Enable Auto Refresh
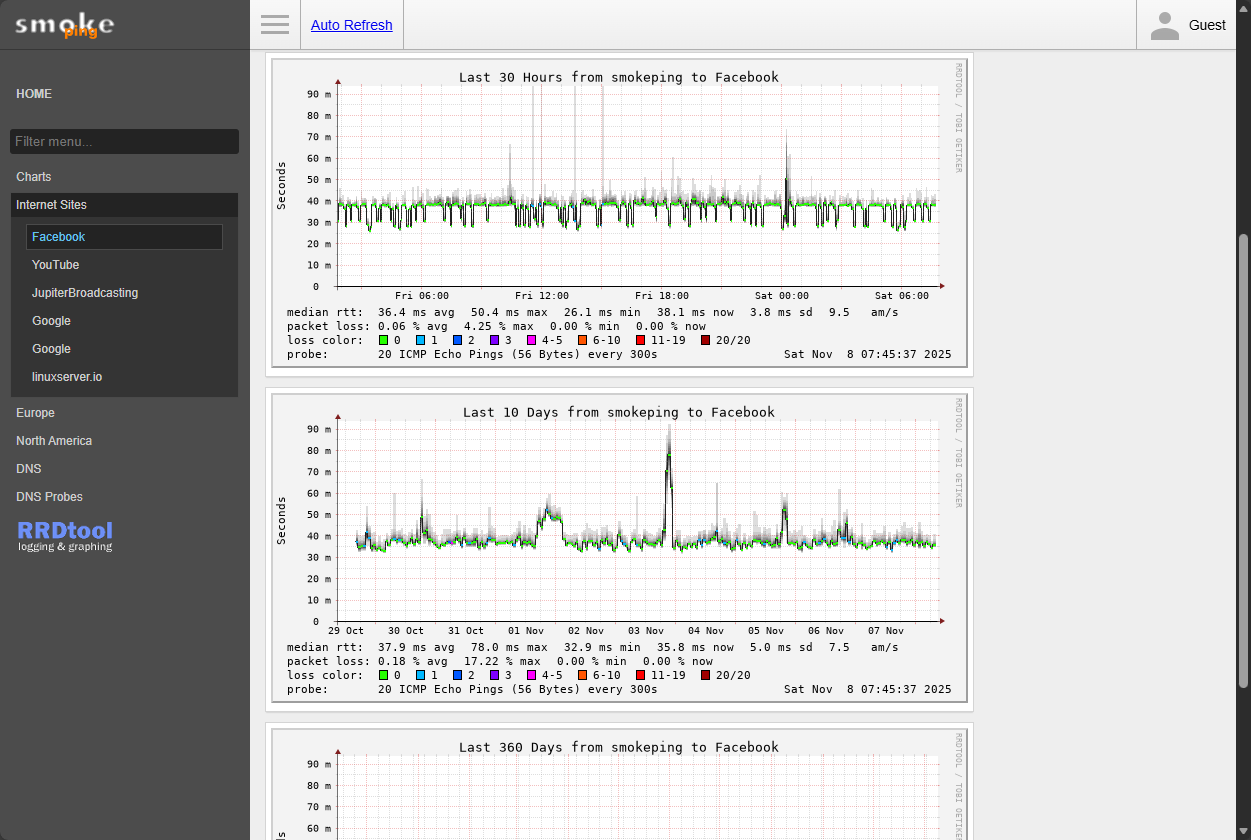This screenshot has width=1251, height=840. point(351,24)
